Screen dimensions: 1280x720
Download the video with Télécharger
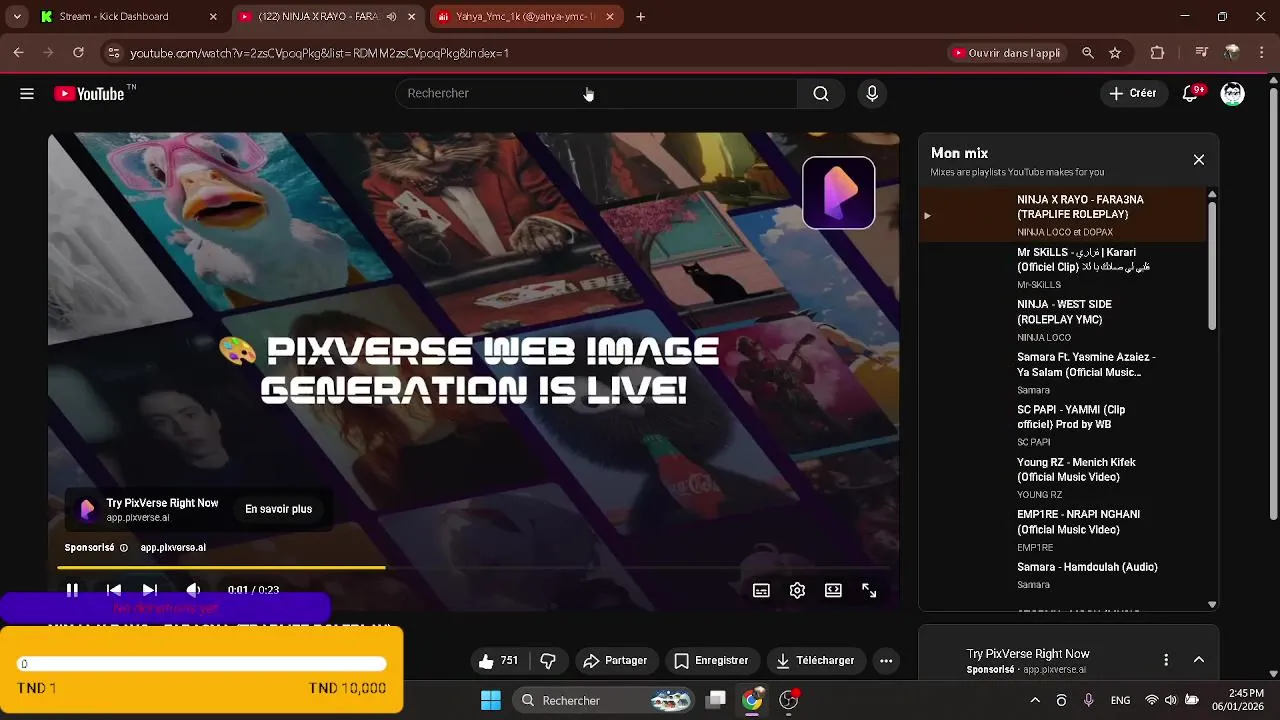tap(815, 661)
